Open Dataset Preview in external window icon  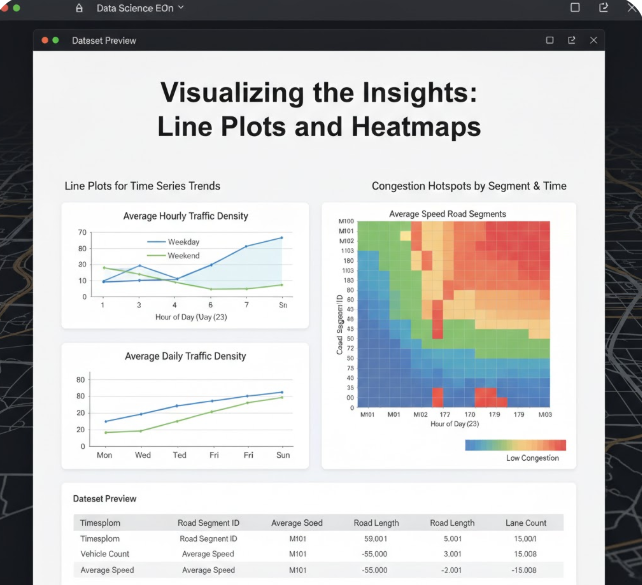tap(572, 40)
